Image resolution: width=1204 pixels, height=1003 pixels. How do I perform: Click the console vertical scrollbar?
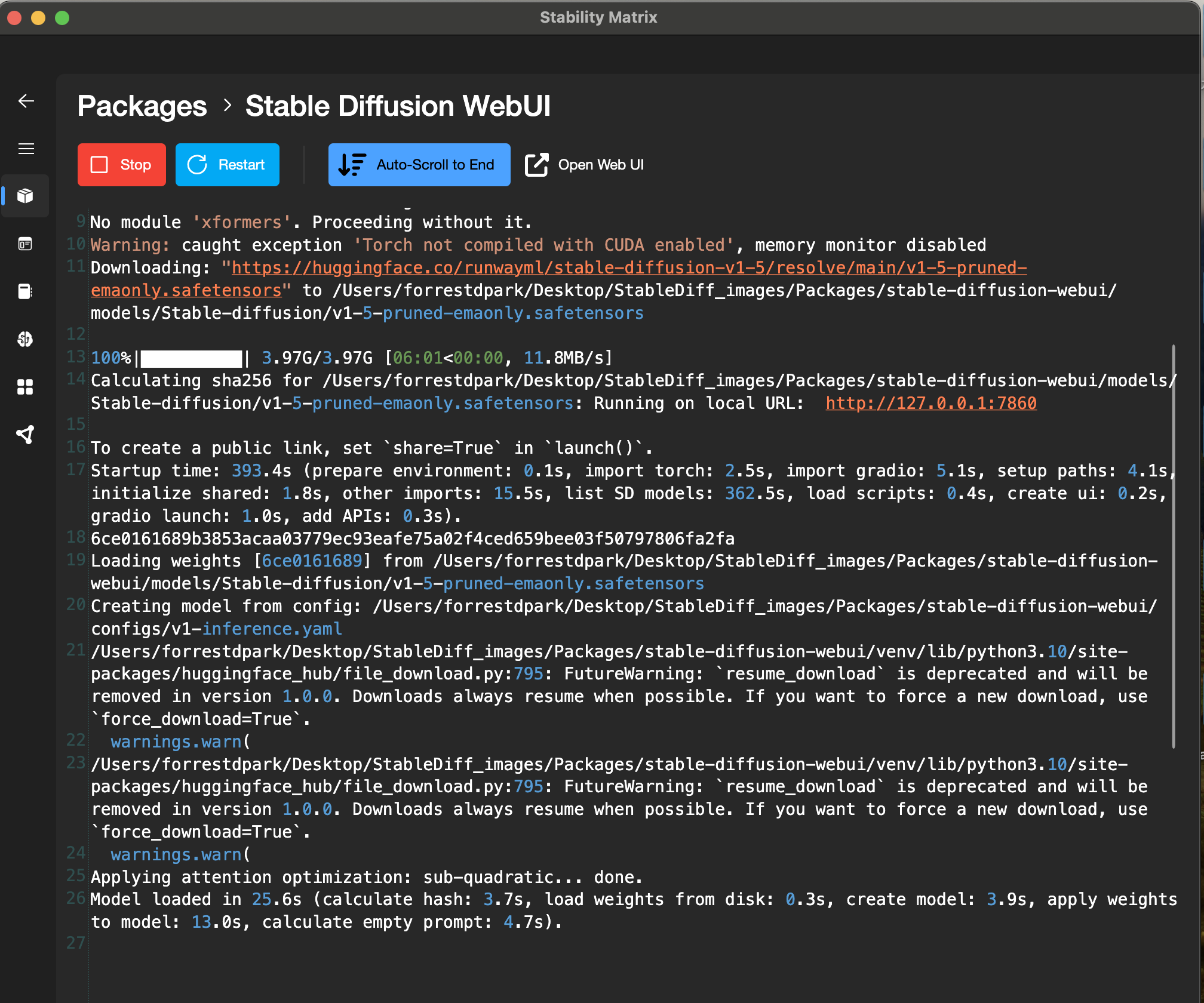pos(1174,546)
